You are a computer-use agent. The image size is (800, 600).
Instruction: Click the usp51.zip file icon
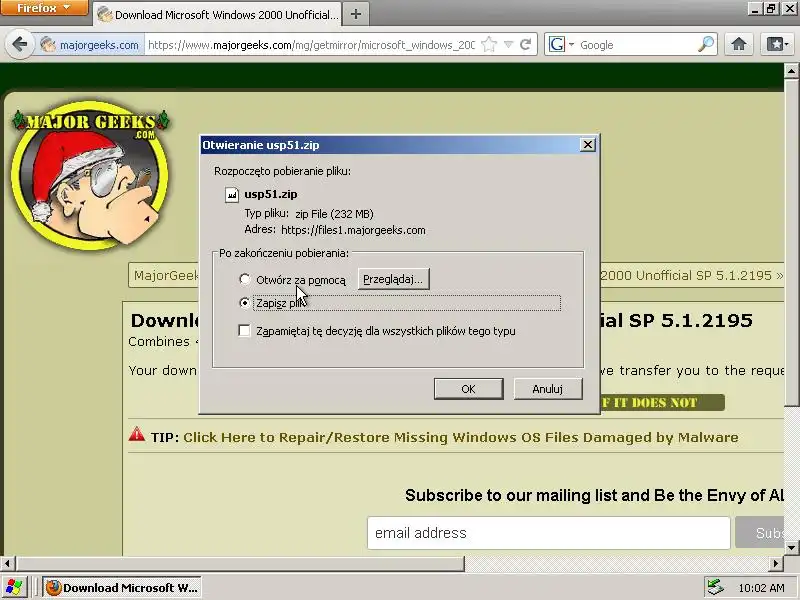[x=232, y=194]
